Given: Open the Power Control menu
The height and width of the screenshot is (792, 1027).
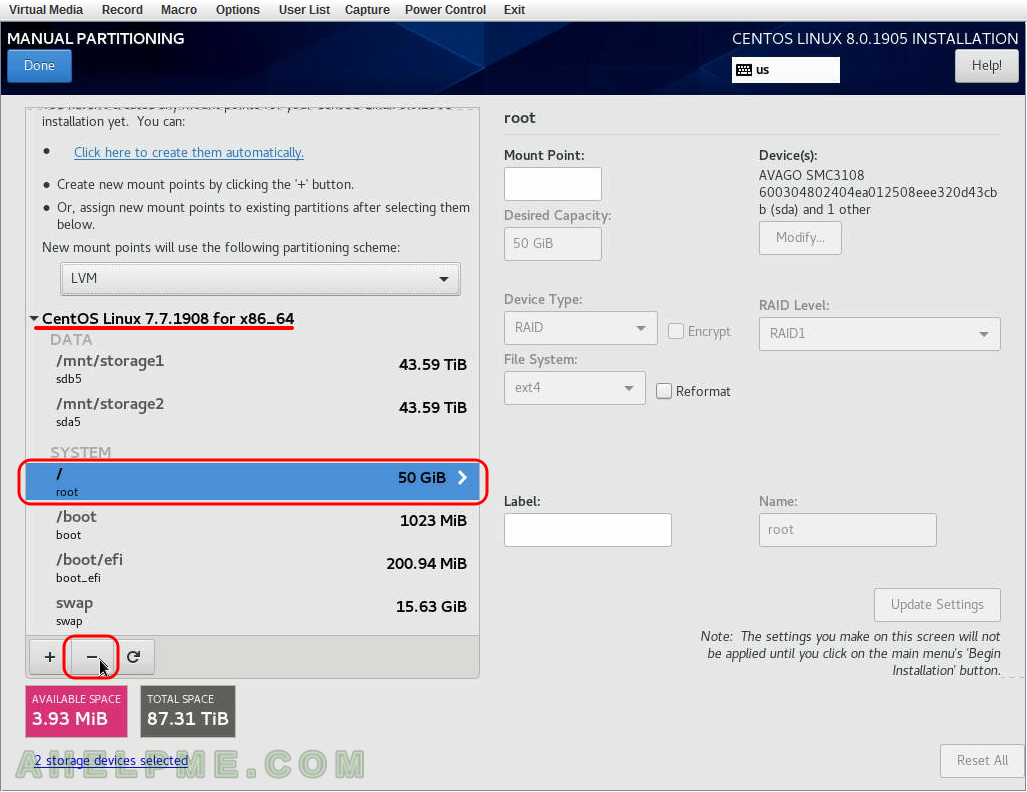Looking at the screenshot, I should click(x=445, y=10).
